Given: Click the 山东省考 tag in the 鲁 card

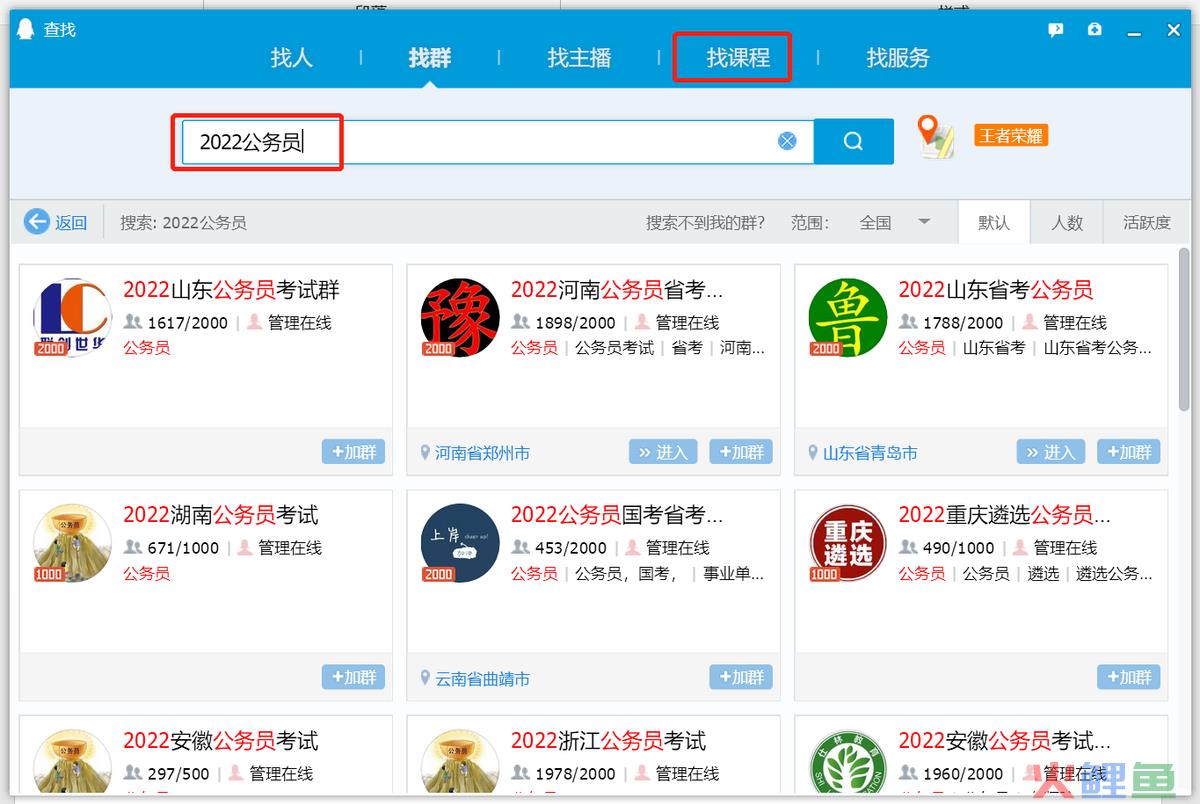Looking at the screenshot, I should click(x=994, y=348).
